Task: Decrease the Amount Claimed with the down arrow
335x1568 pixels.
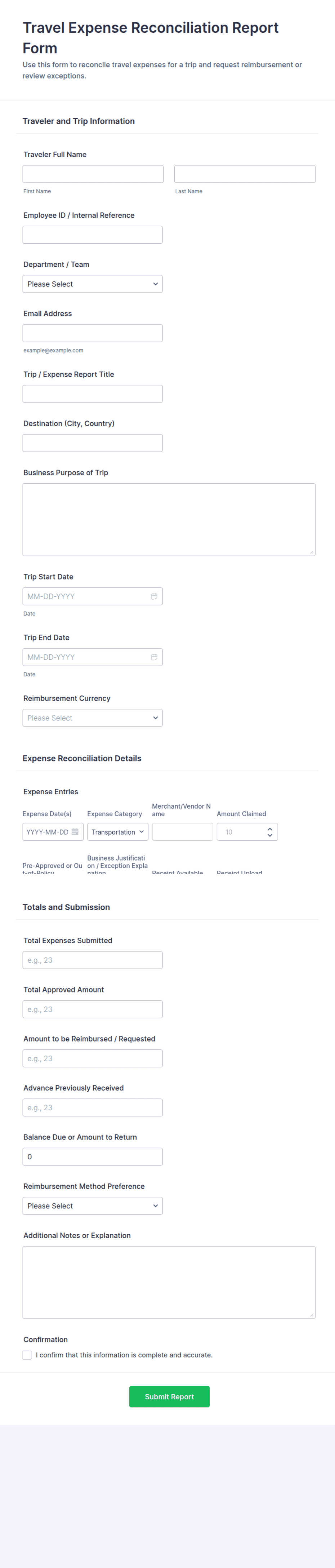Action: click(x=270, y=835)
